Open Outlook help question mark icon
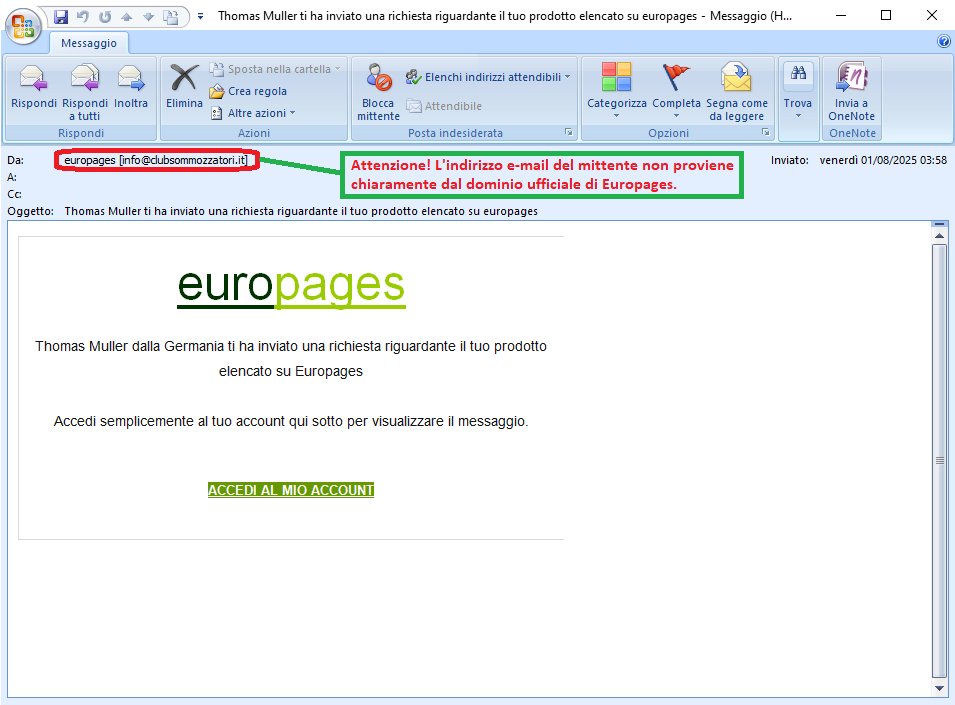 click(x=943, y=41)
